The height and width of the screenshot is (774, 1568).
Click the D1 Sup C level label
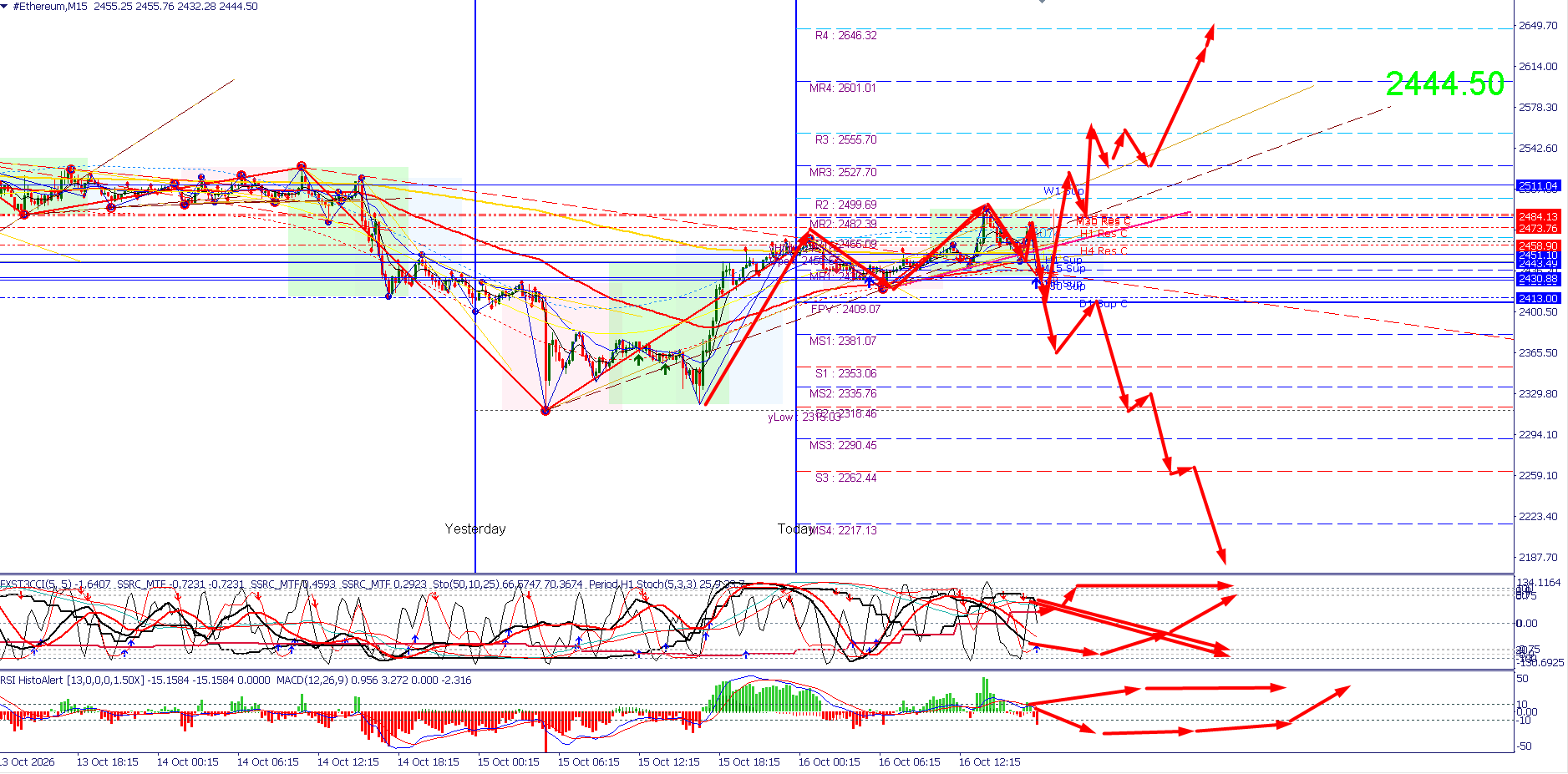coord(1104,304)
